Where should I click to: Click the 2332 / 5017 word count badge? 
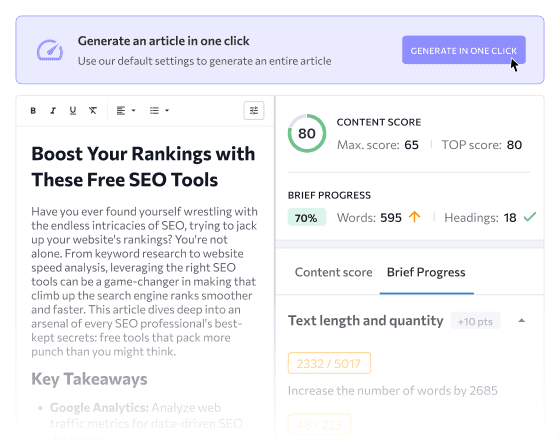pyautogui.click(x=329, y=363)
